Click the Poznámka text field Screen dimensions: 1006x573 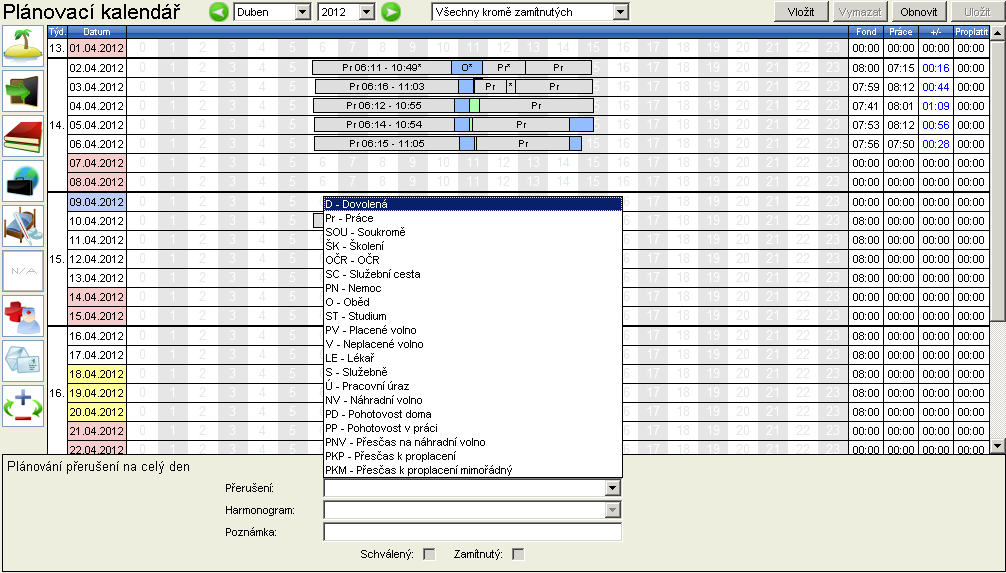pyautogui.click(x=472, y=532)
